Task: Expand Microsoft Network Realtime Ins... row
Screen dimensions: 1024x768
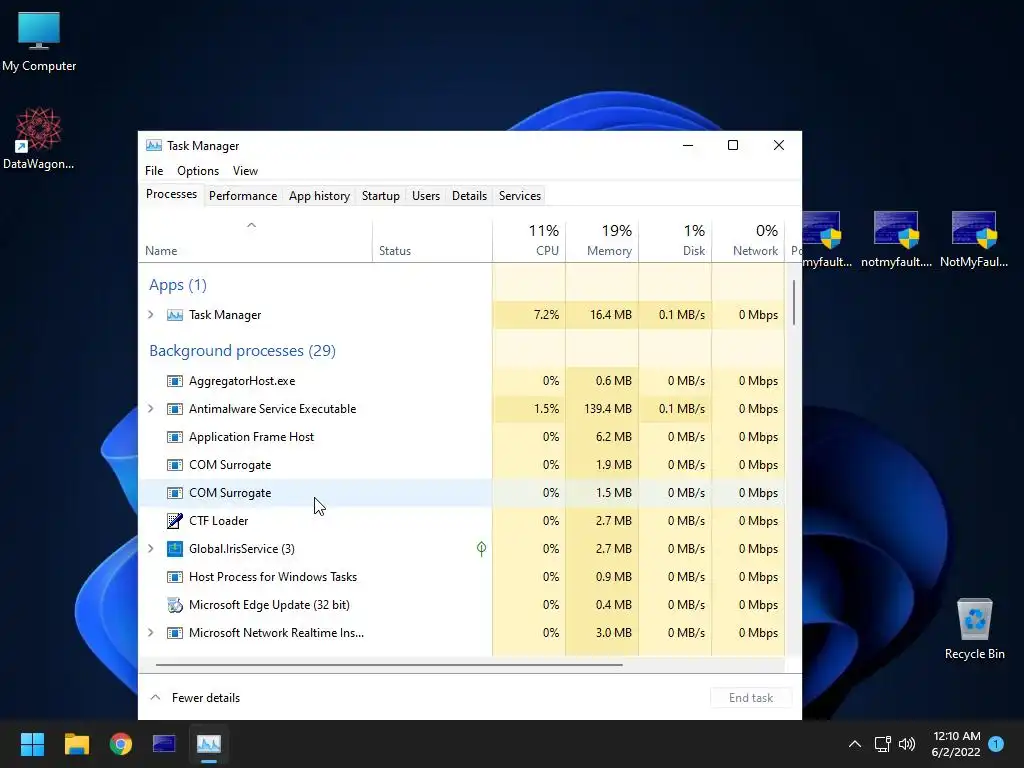Action: click(x=151, y=633)
